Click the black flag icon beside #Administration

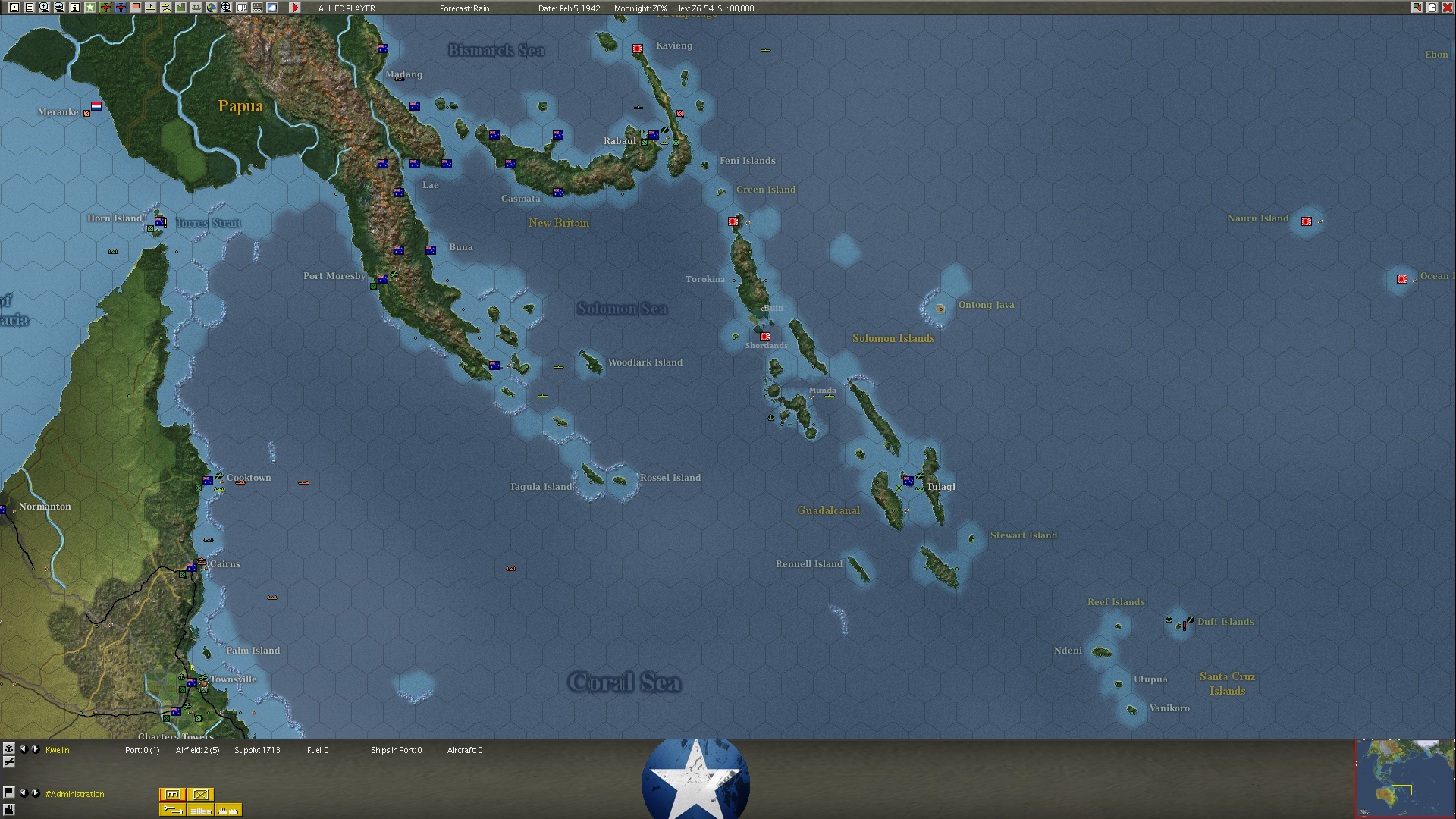9,792
